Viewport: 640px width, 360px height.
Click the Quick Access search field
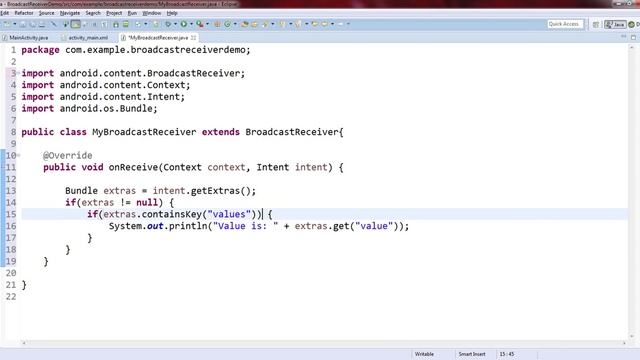(565, 24)
